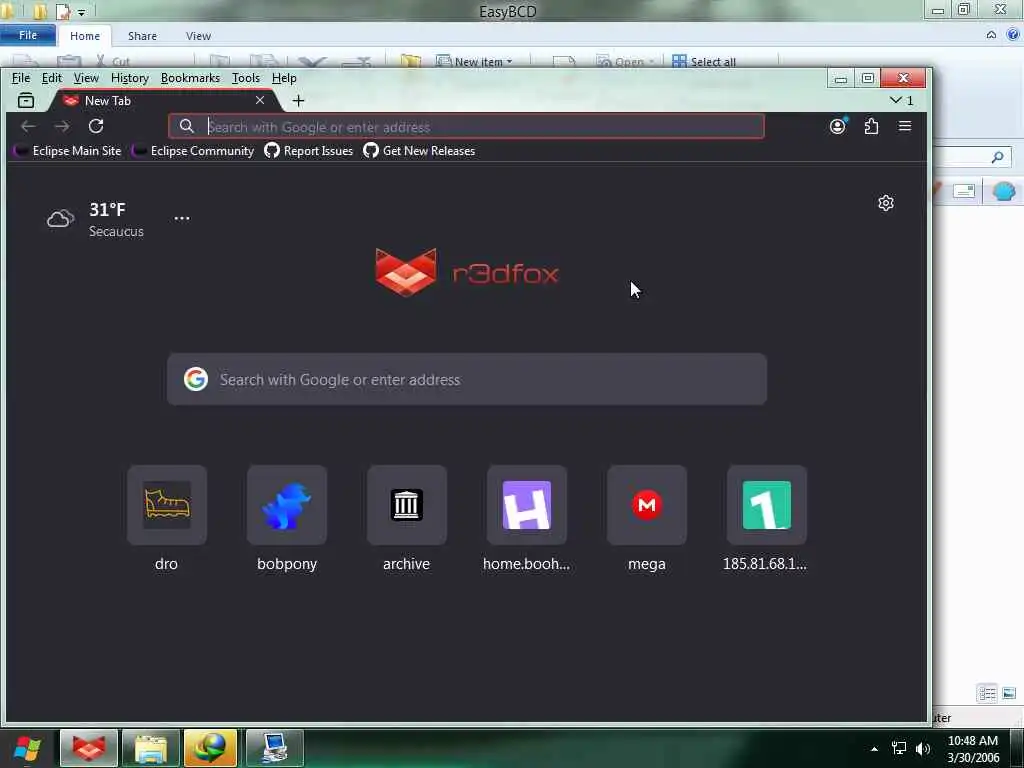
Task: Open the Eclipse Community bookmark
Action: [193, 151]
